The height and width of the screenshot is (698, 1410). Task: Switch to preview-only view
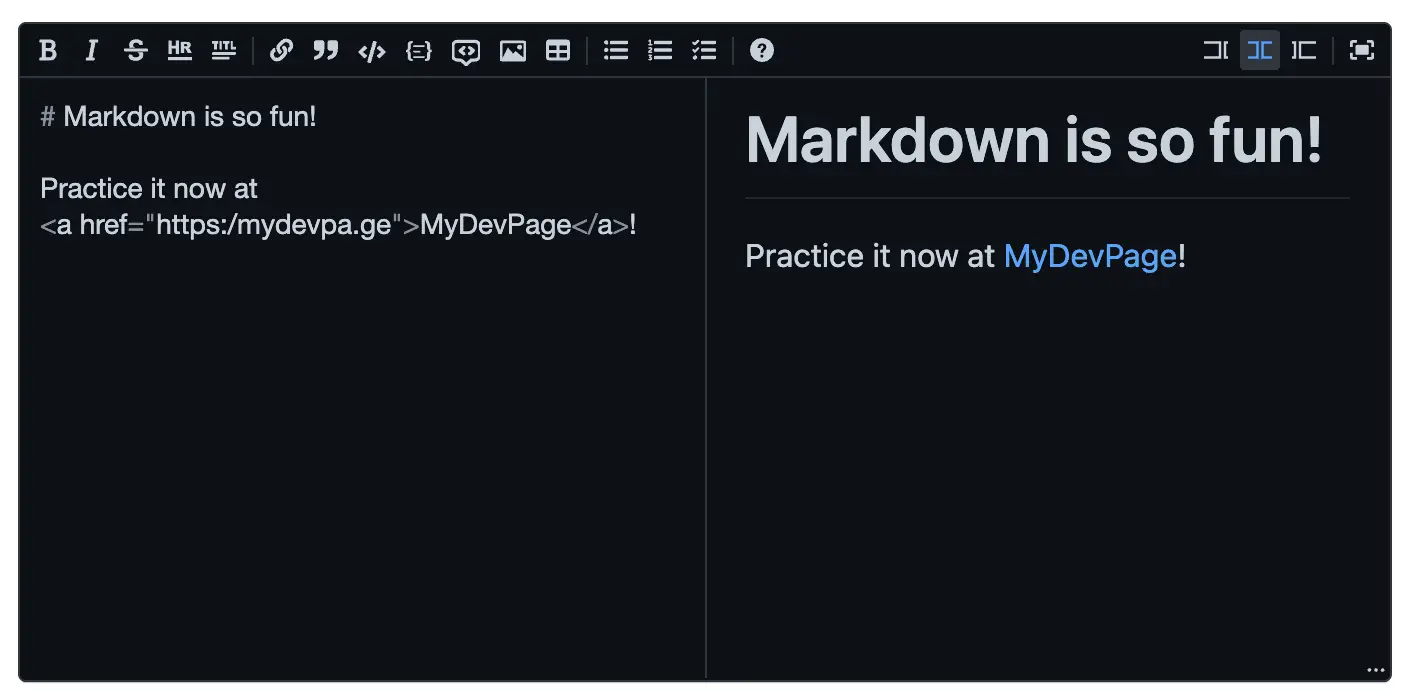[x=1304, y=50]
